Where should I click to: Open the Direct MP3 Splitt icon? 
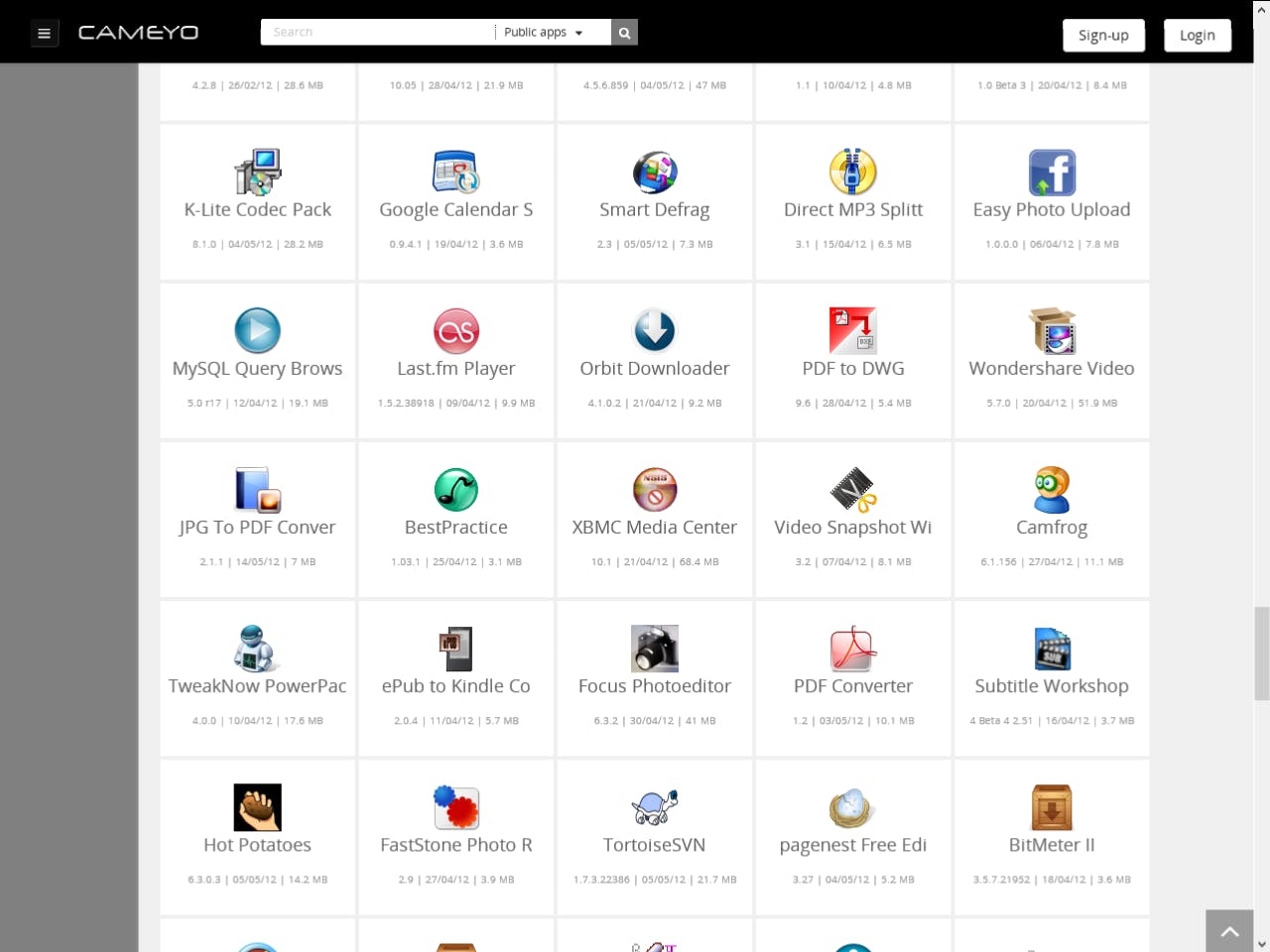[x=853, y=173]
